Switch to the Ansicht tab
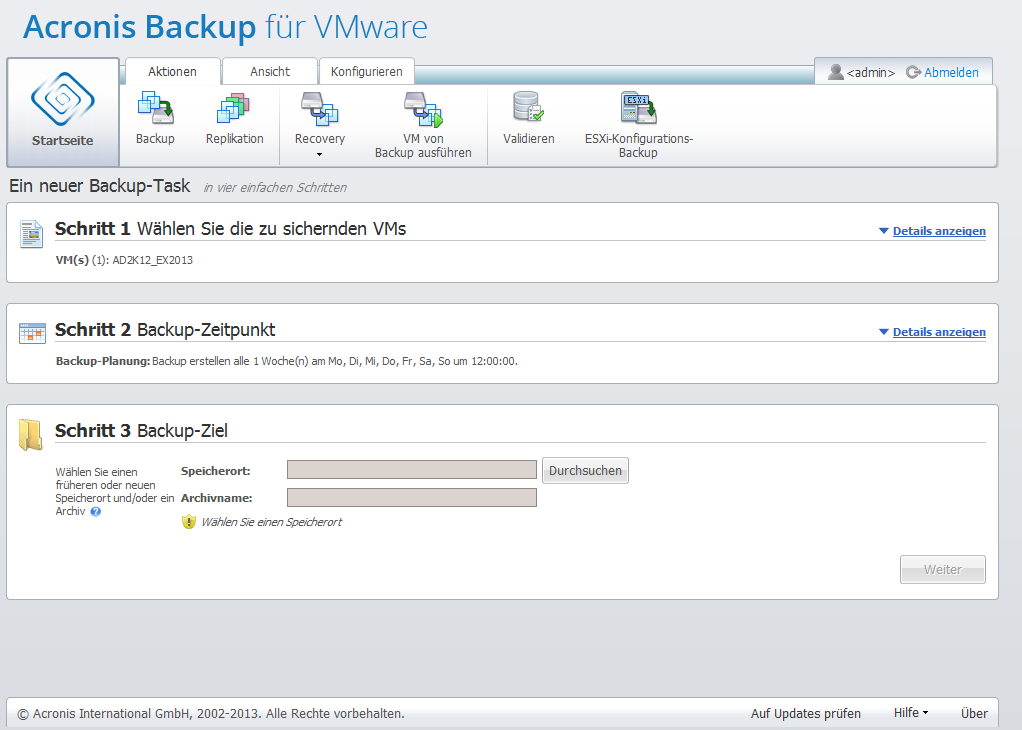1022x730 pixels. click(270, 72)
